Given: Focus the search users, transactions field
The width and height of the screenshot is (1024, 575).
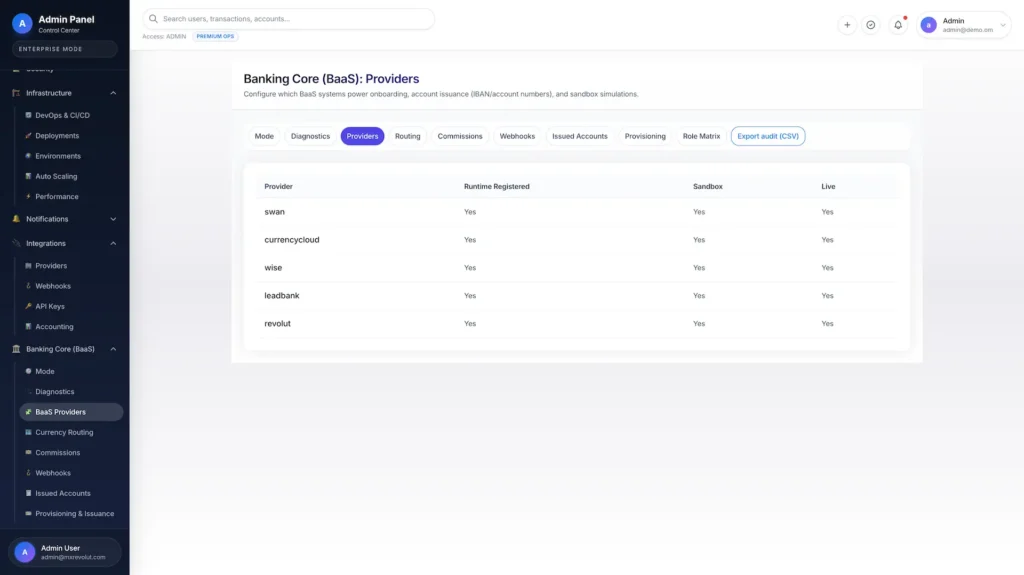Looking at the screenshot, I should pyautogui.click(x=289, y=19).
